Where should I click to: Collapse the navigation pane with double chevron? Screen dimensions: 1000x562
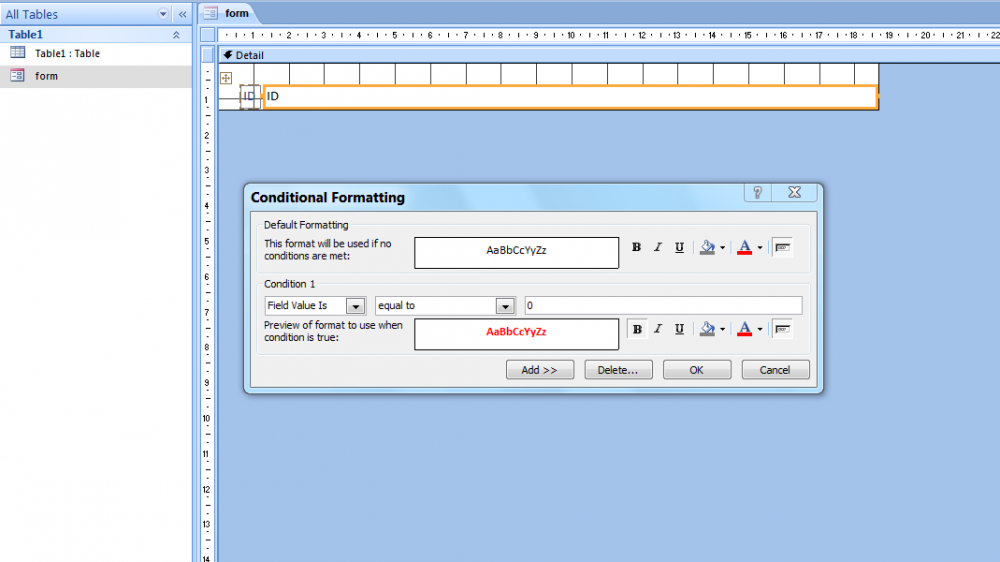coord(182,14)
